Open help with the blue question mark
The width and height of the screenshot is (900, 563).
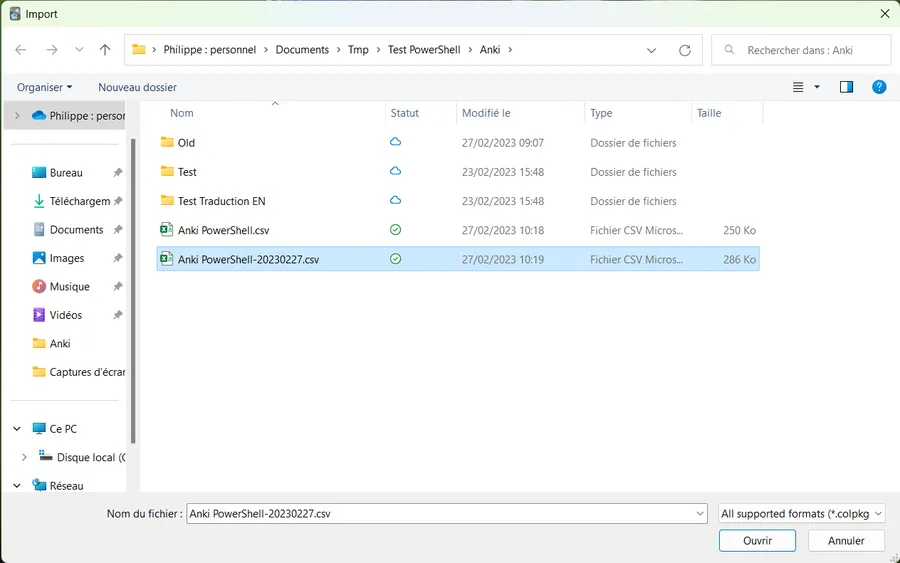click(879, 87)
